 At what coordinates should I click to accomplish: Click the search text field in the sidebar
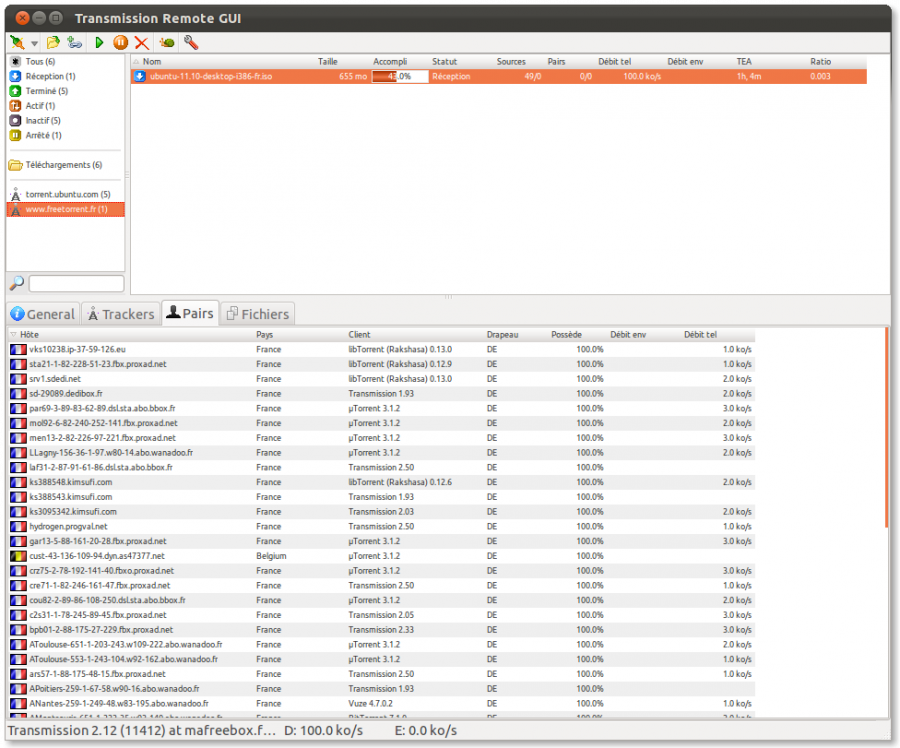click(x=76, y=283)
